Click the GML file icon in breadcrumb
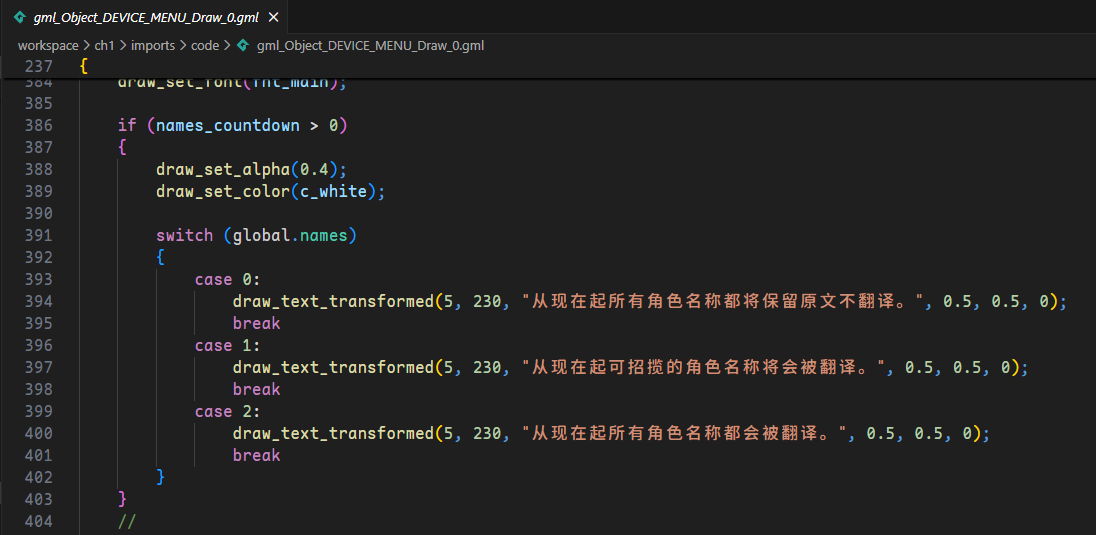Image resolution: width=1096 pixels, height=535 pixels. click(243, 45)
